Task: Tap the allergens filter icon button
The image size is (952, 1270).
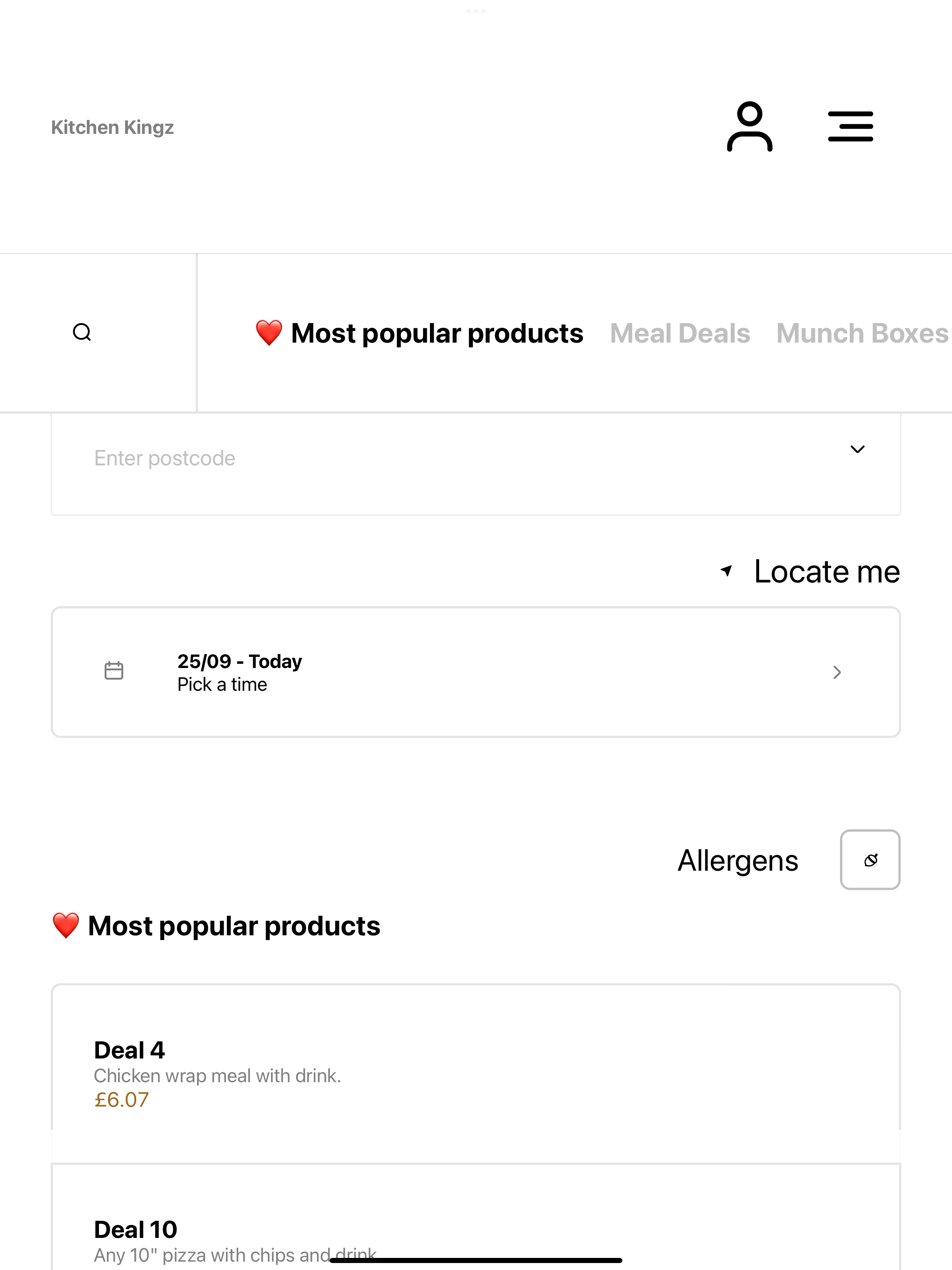Action: point(870,860)
